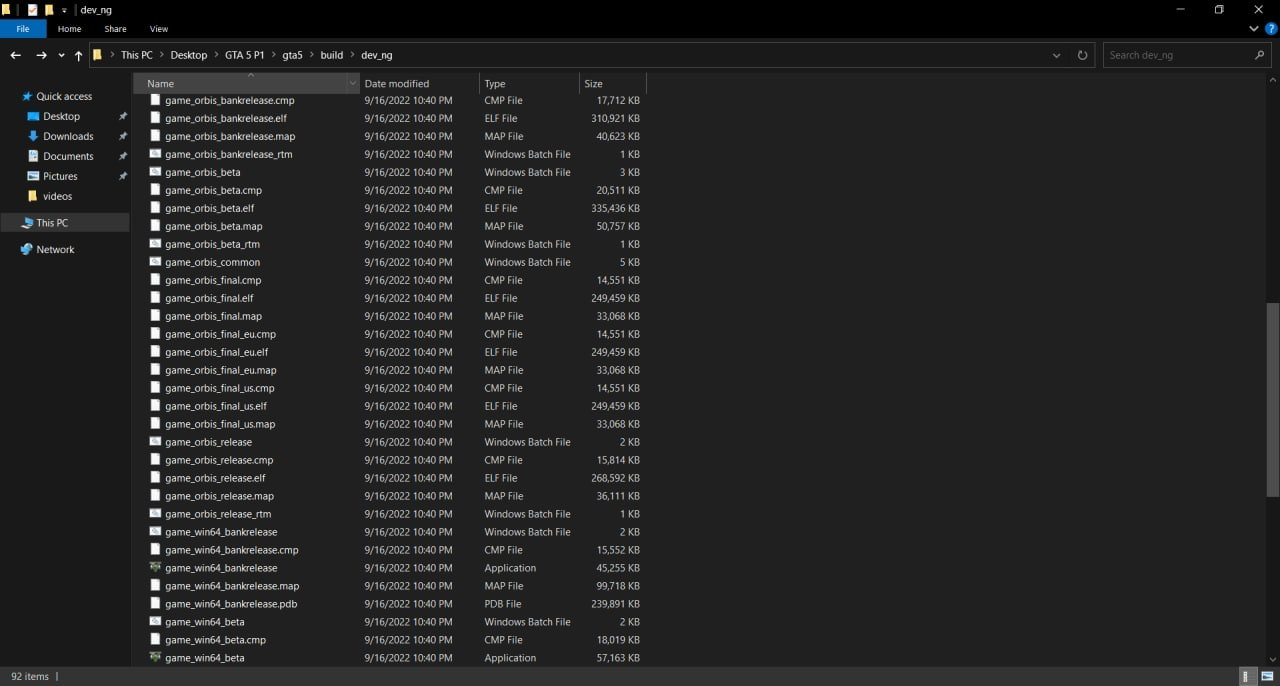Switch to the View ribbon tab
1280x686 pixels.
click(158, 29)
